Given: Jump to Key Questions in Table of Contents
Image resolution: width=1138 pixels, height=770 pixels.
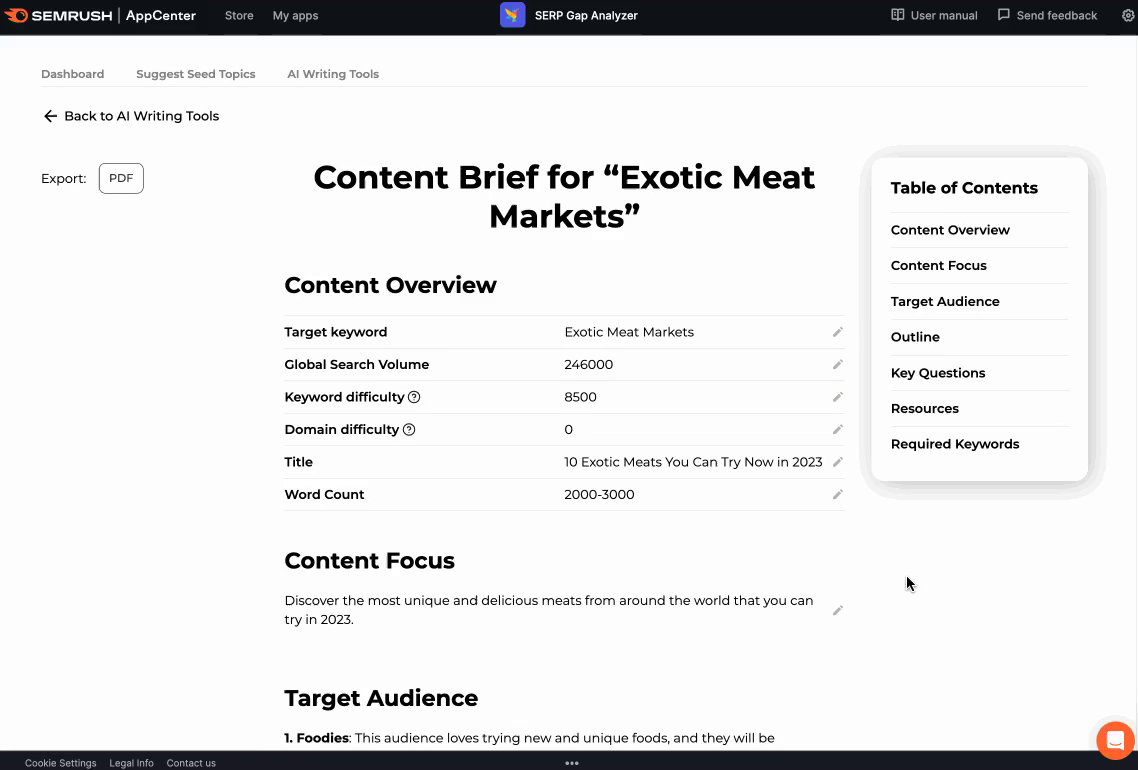Looking at the screenshot, I should click(938, 373).
